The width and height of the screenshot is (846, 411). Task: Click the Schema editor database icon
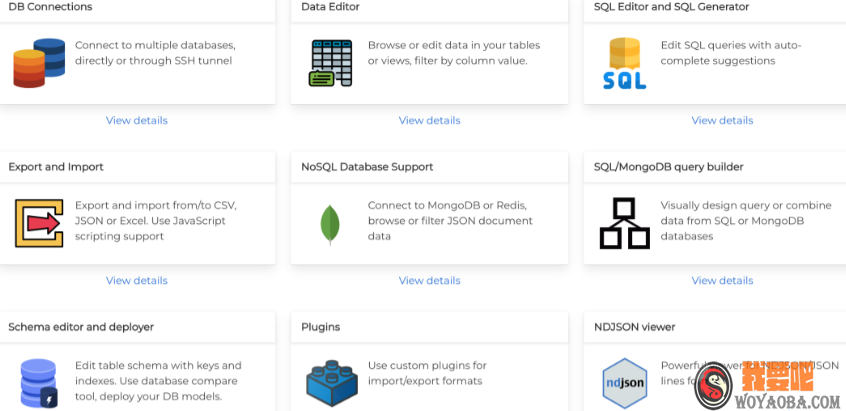(x=38, y=382)
